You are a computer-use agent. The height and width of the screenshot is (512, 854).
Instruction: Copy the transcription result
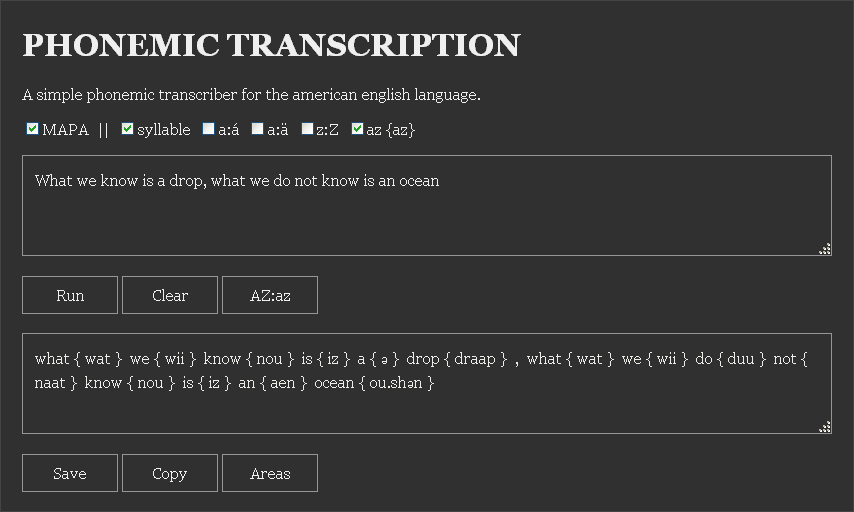pyautogui.click(x=169, y=473)
